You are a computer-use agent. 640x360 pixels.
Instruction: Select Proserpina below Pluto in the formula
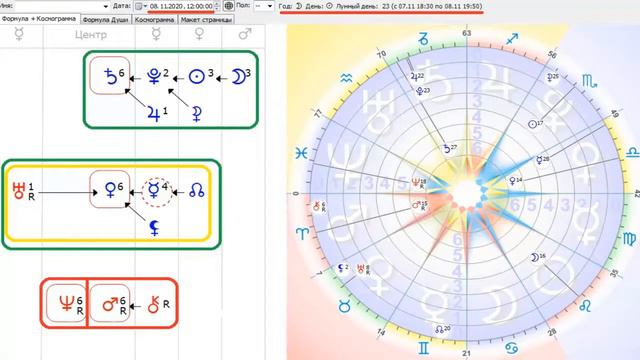(197, 114)
